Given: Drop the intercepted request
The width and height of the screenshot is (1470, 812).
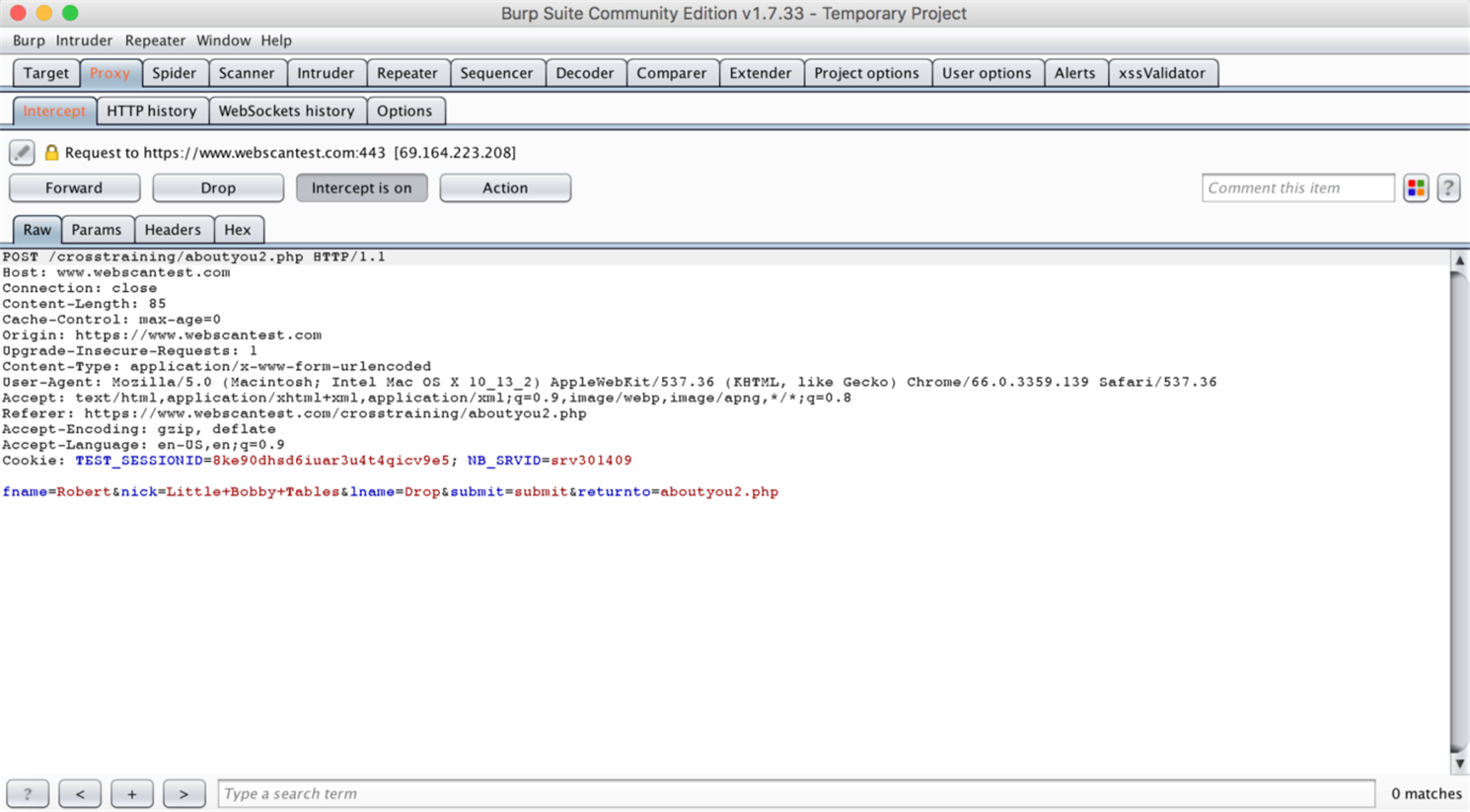Looking at the screenshot, I should (x=218, y=187).
